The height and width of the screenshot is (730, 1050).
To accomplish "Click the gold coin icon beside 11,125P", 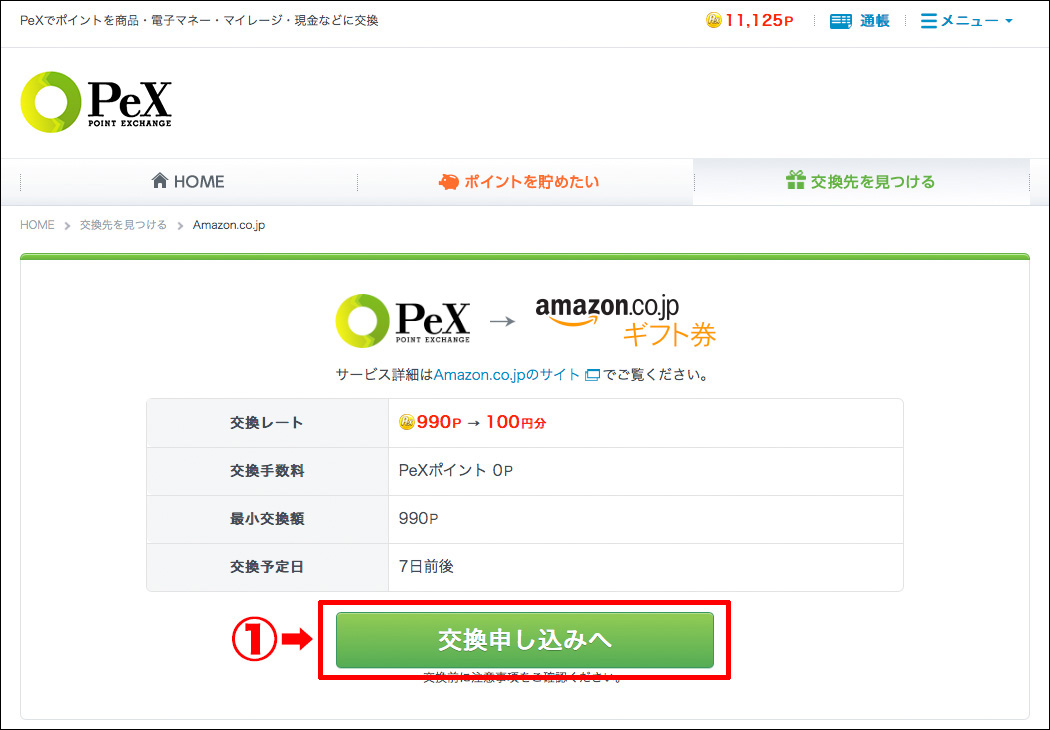I will pyautogui.click(x=714, y=21).
